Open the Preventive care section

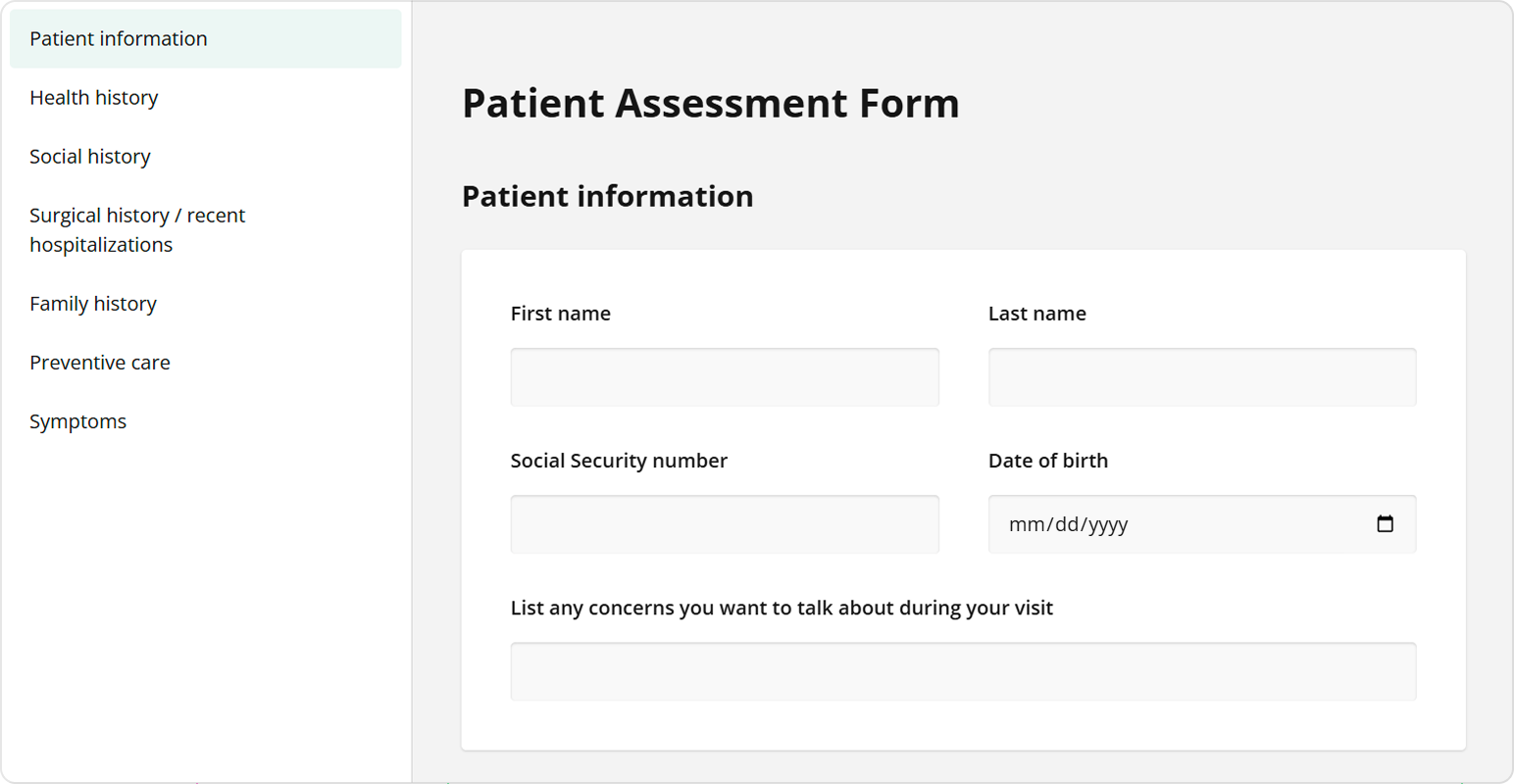pos(99,362)
